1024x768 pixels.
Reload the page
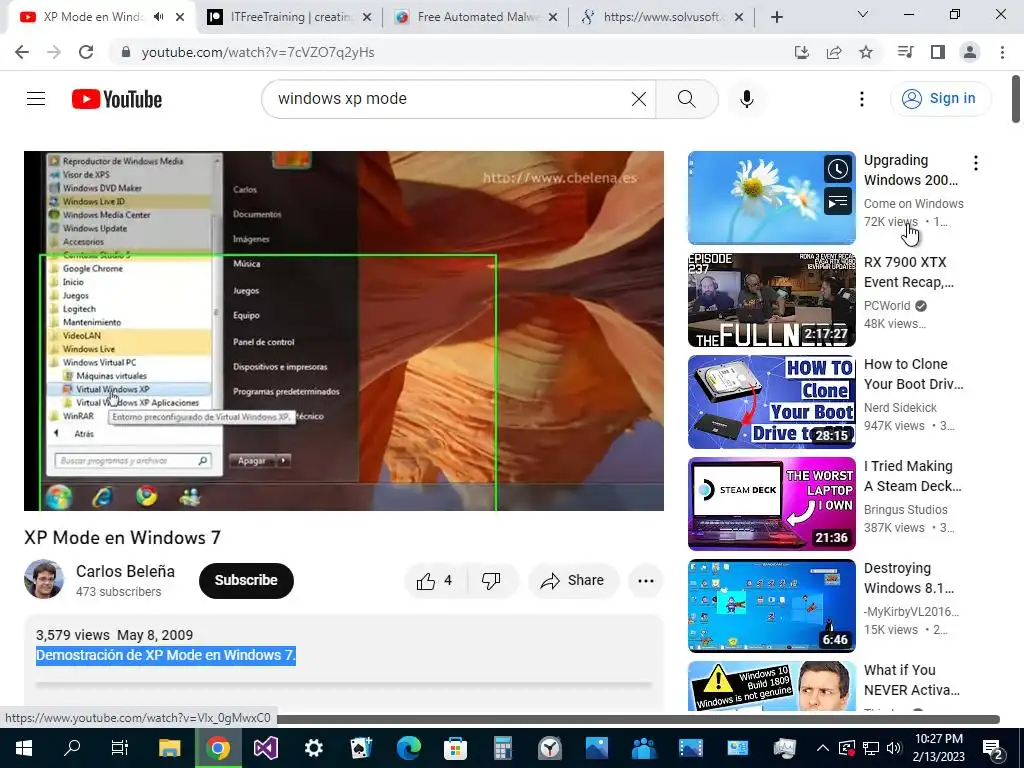point(86,52)
